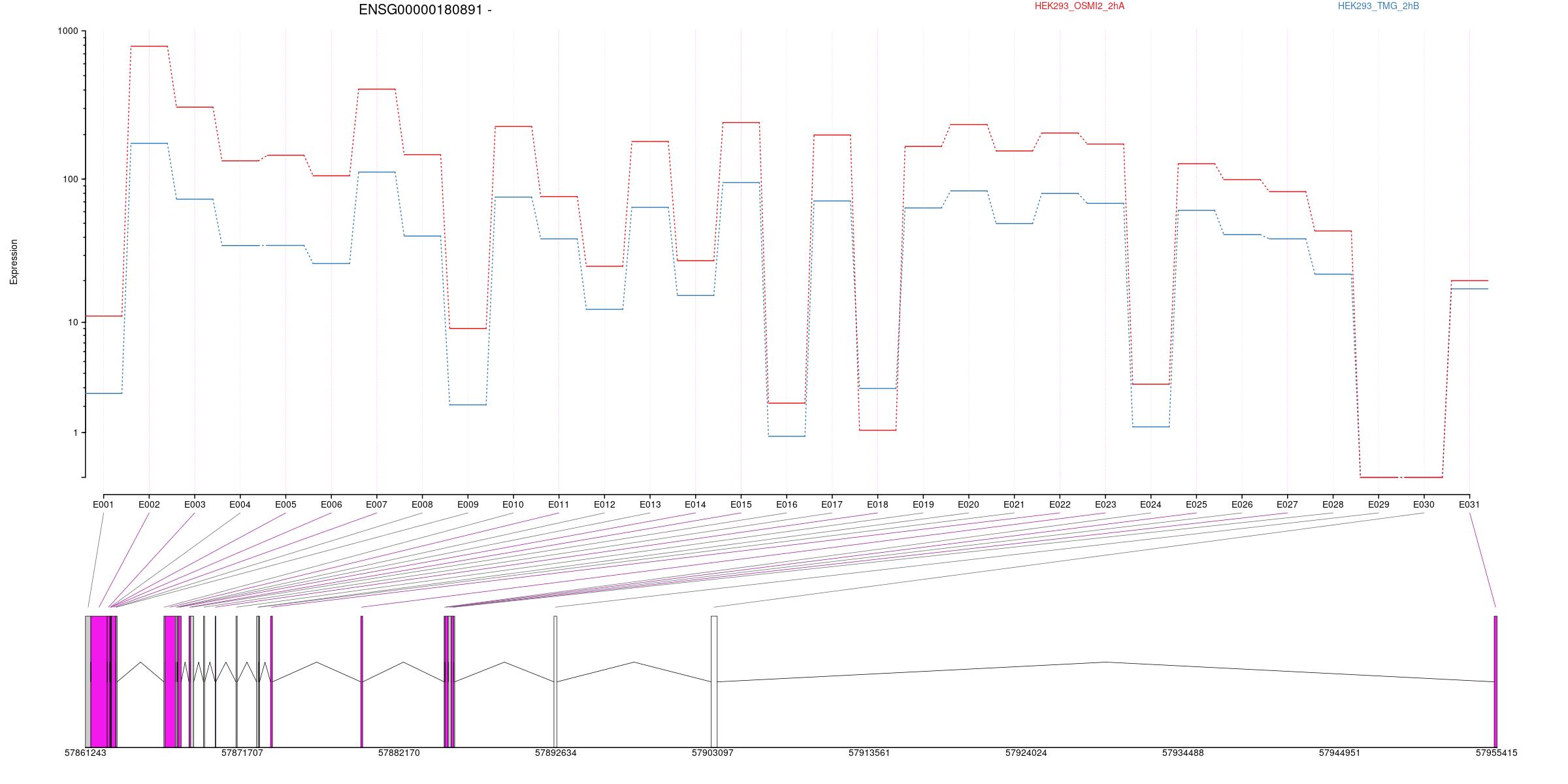Click the blue E018 expression segment
The image size is (1568, 784).
coord(877,388)
